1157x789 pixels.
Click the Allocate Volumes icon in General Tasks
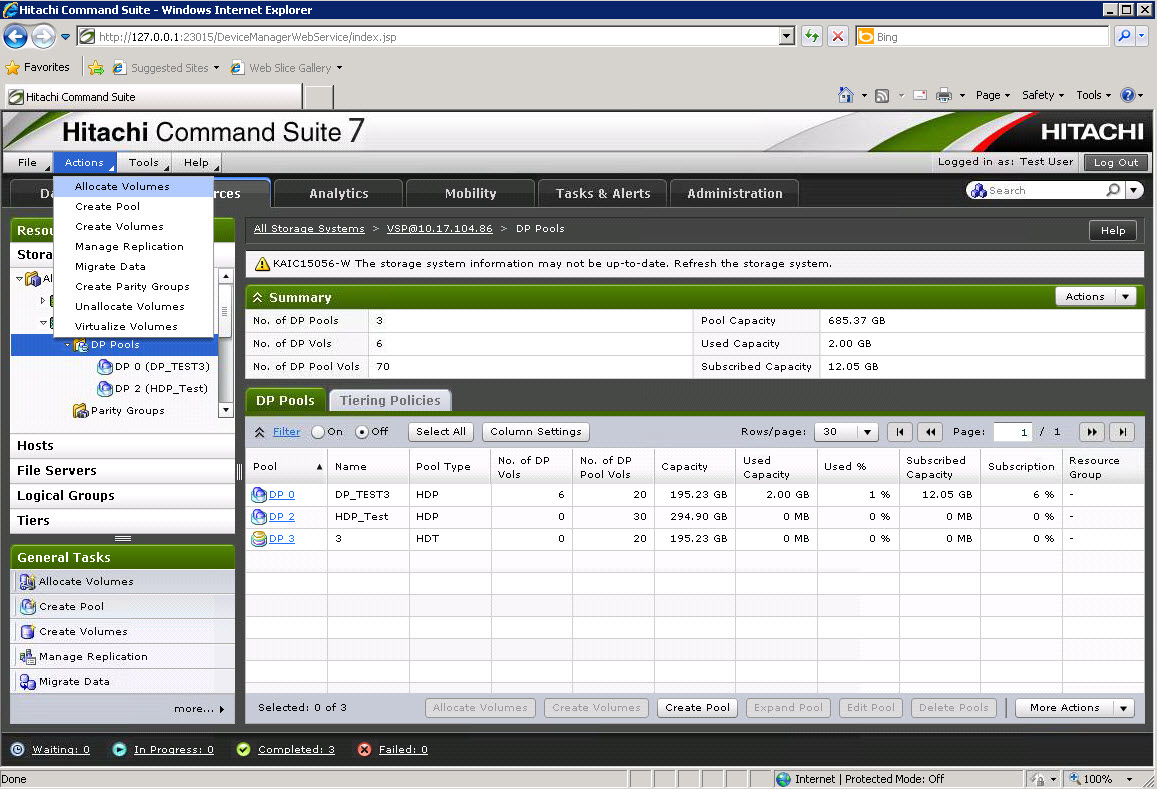pyautogui.click(x=27, y=582)
